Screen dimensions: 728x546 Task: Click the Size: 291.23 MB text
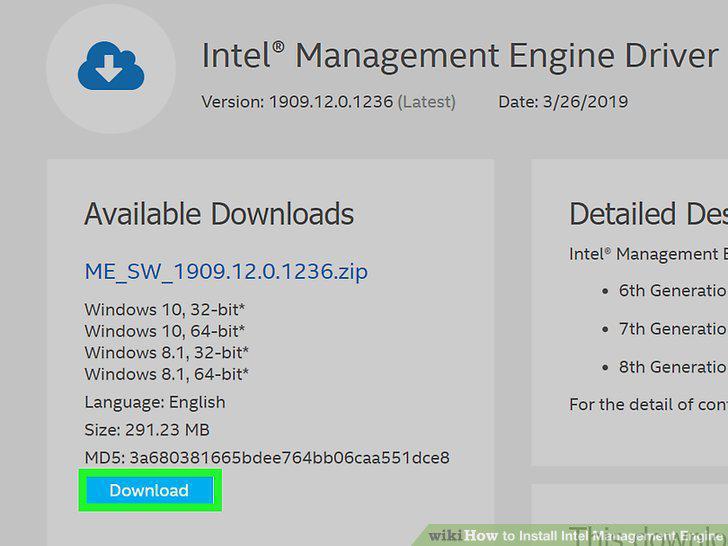tap(147, 429)
